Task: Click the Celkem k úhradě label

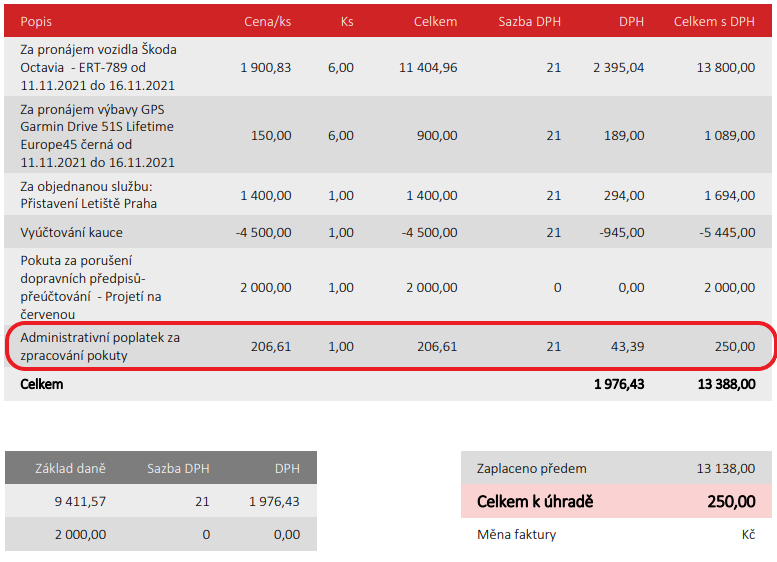Action: pyautogui.click(x=535, y=501)
